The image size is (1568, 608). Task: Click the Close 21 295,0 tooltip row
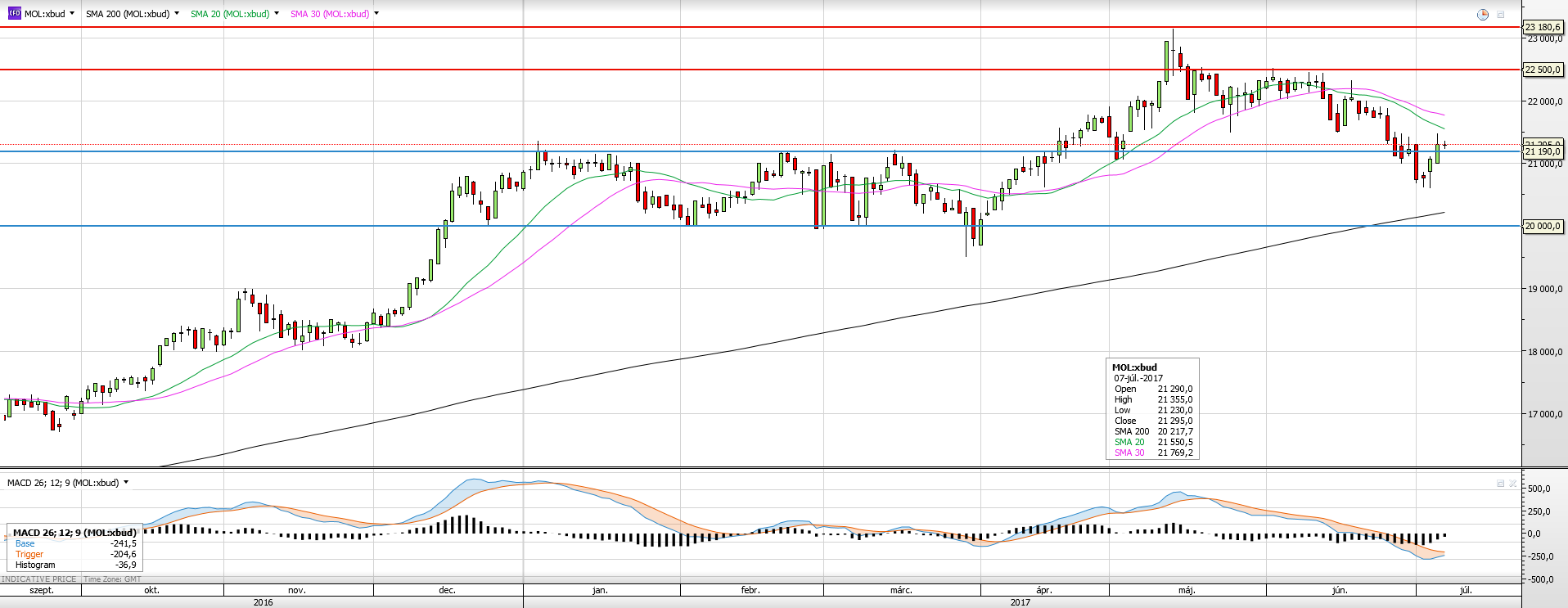click(x=1153, y=421)
